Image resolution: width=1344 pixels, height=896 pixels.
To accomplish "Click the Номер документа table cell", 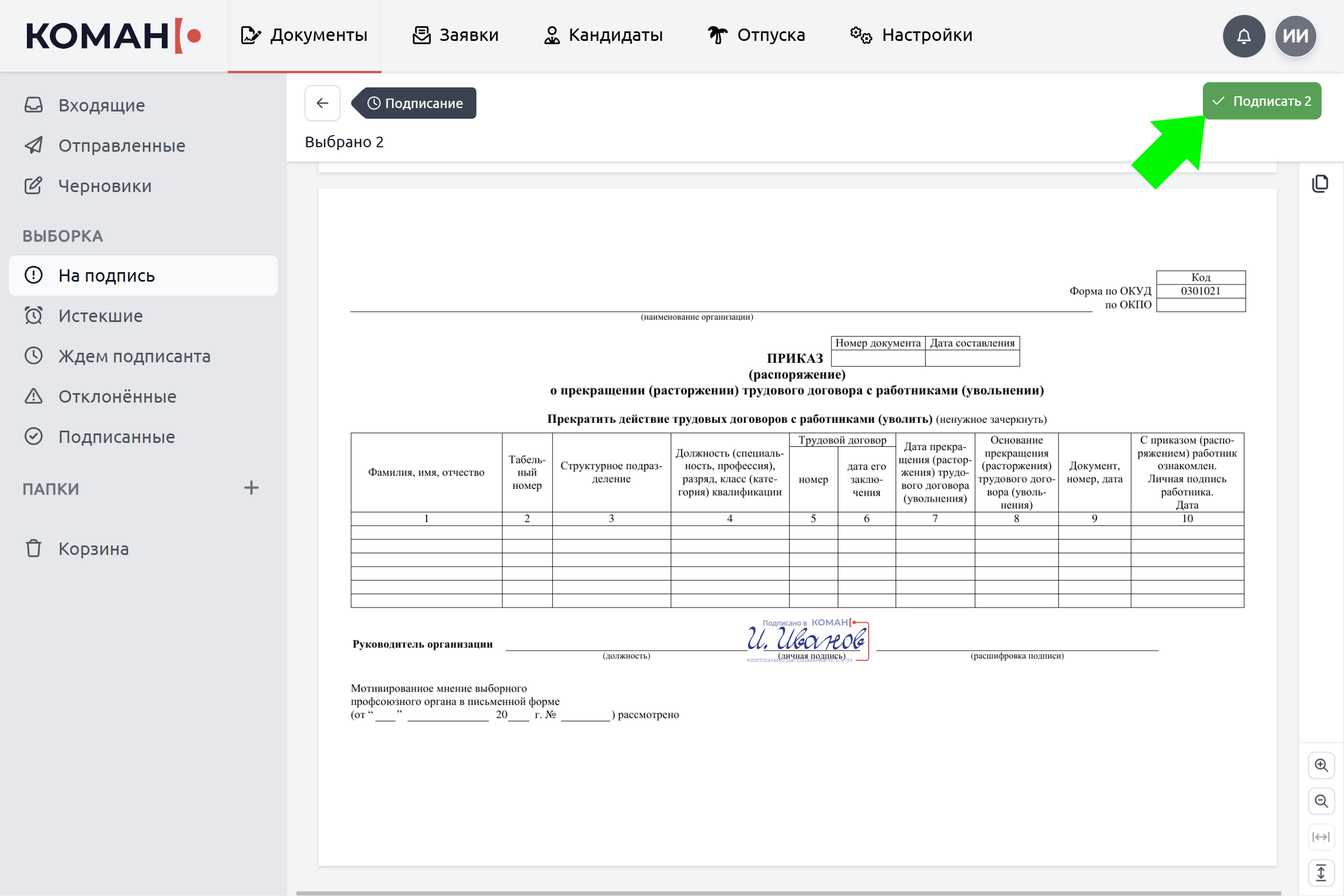I will (x=878, y=343).
